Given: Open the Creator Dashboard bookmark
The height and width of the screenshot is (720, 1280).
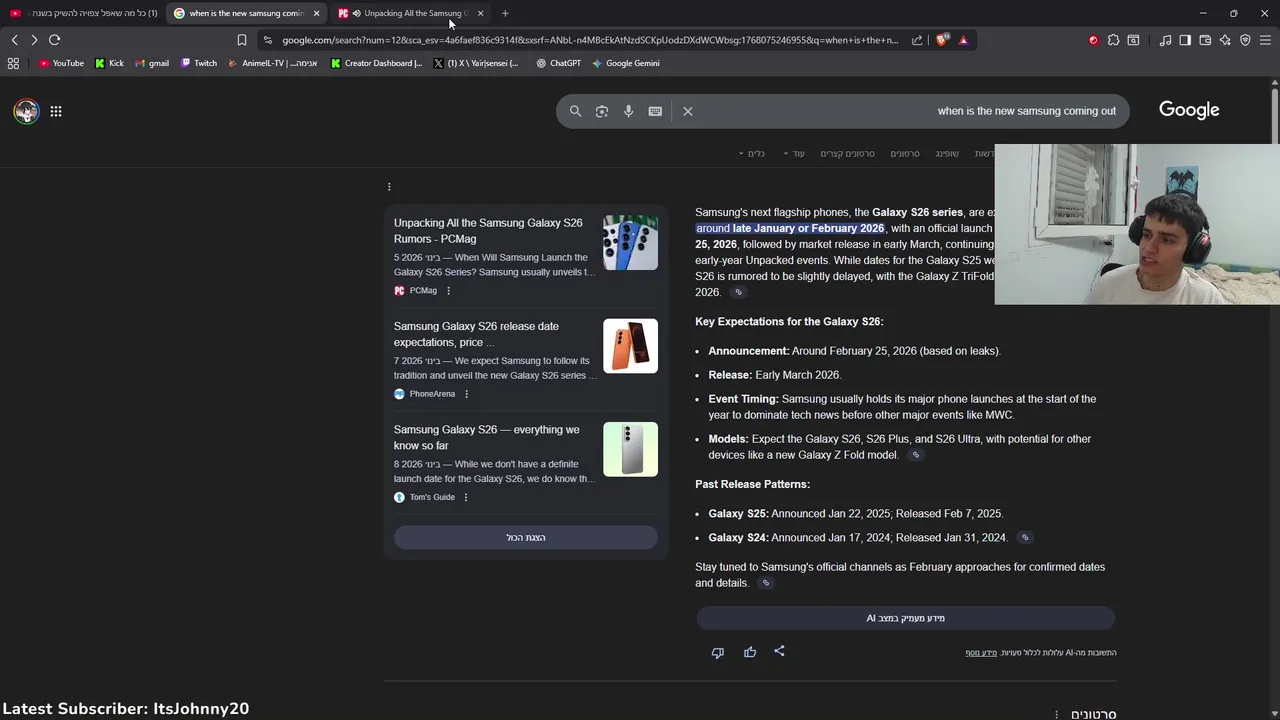Looking at the screenshot, I should [x=377, y=63].
